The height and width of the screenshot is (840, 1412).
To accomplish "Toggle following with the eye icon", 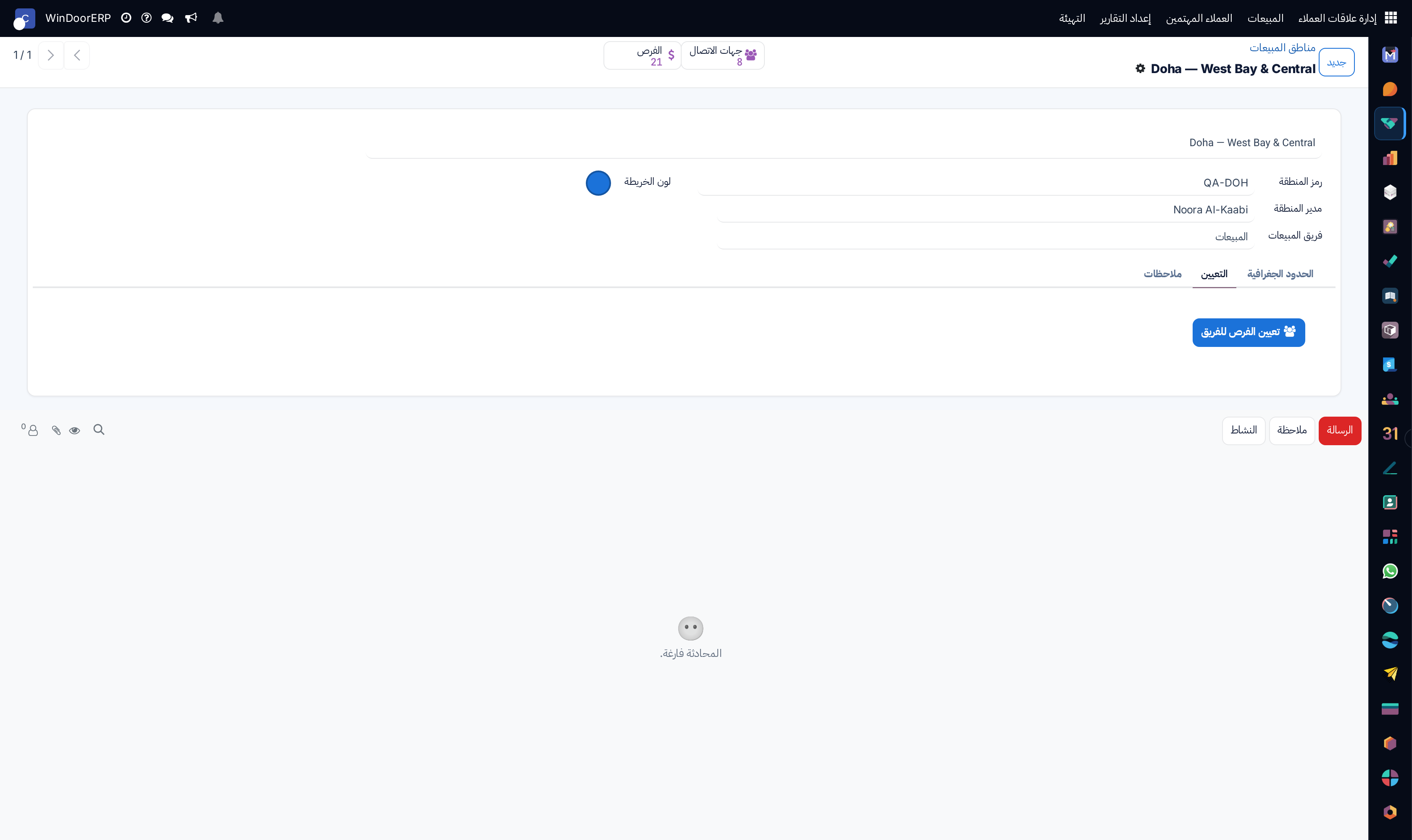I will click(74, 430).
